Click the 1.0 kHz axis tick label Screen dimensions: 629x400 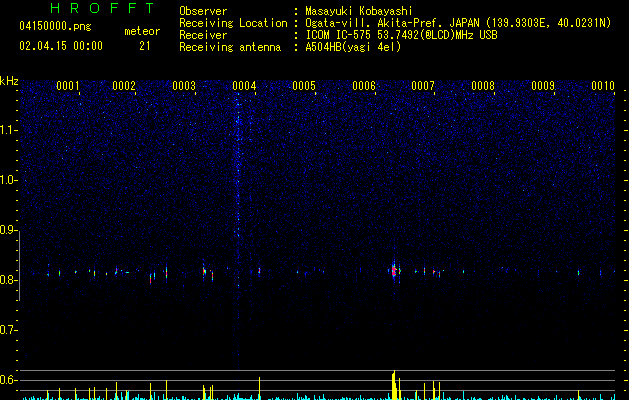click(x=9, y=180)
